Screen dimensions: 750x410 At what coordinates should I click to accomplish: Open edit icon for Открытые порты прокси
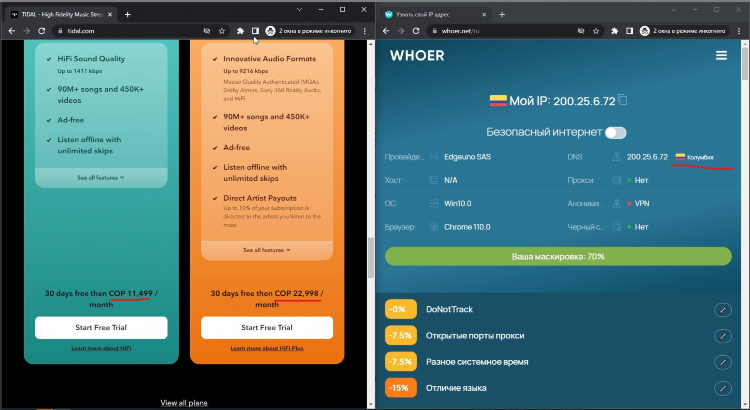coord(723,336)
